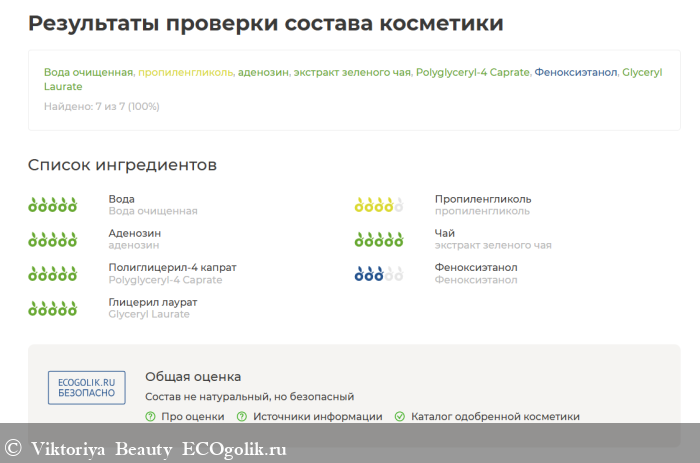
Task: Open Каталог одобренной косметики link
Action: click(495, 416)
